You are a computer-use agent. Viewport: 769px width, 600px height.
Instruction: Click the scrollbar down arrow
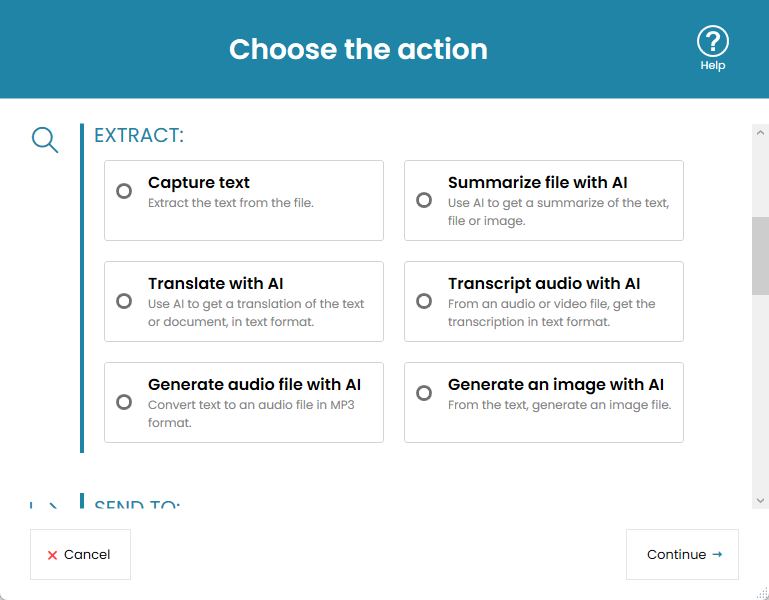click(x=760, y=499)
